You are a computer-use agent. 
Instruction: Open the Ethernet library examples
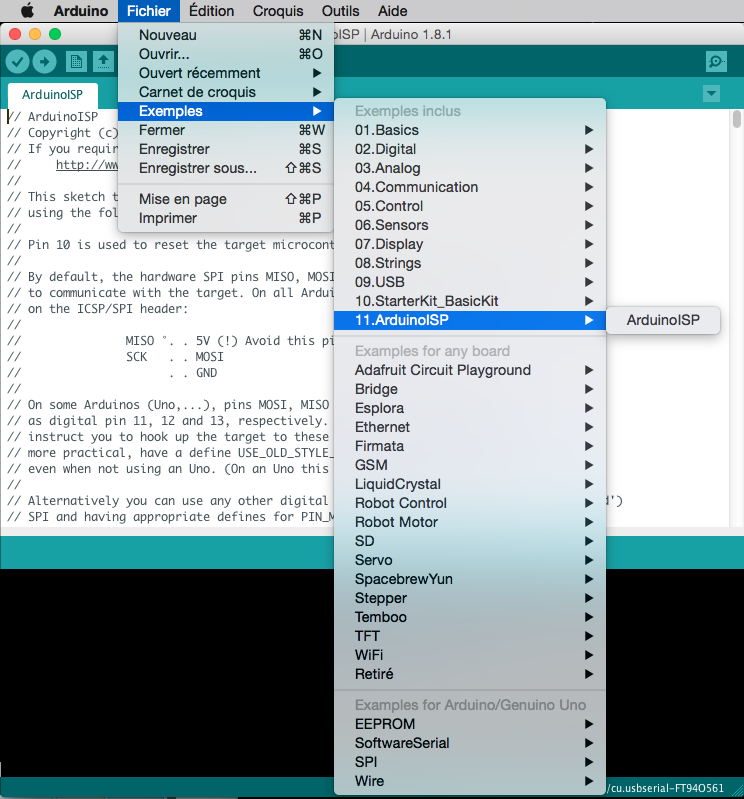click(470, 427)
